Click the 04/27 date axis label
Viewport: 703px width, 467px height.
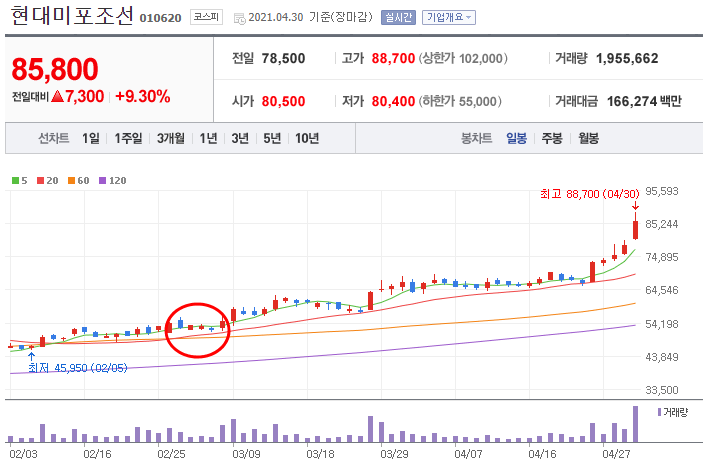pos(616,454)
